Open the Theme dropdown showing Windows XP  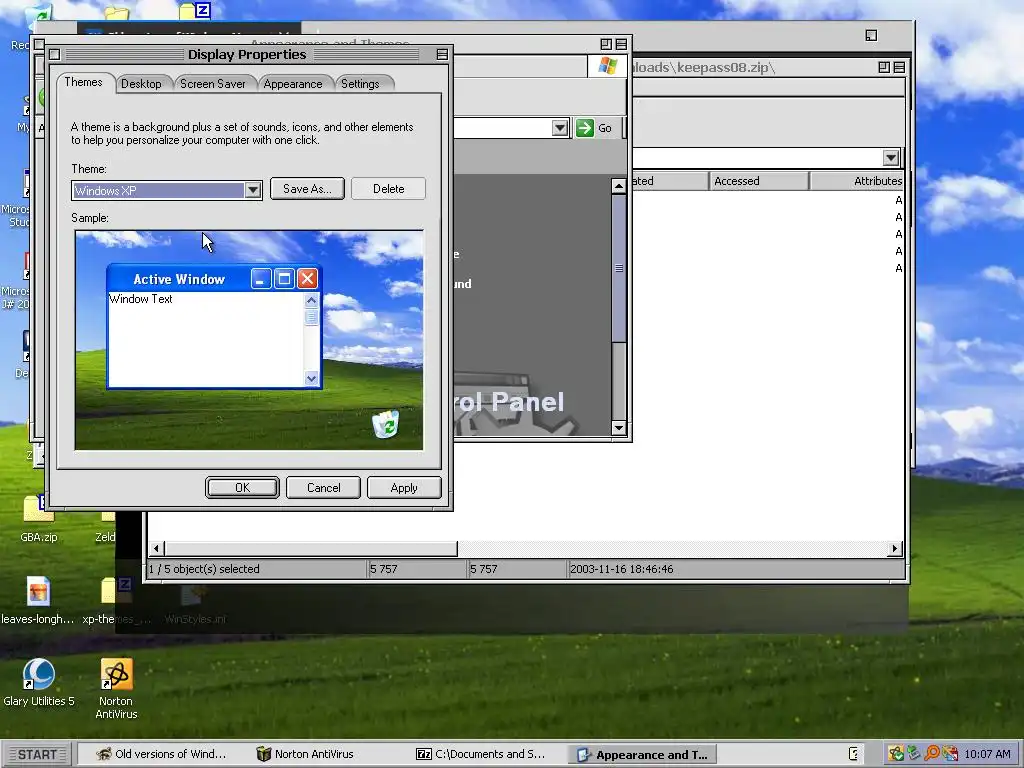coord(253,191)
